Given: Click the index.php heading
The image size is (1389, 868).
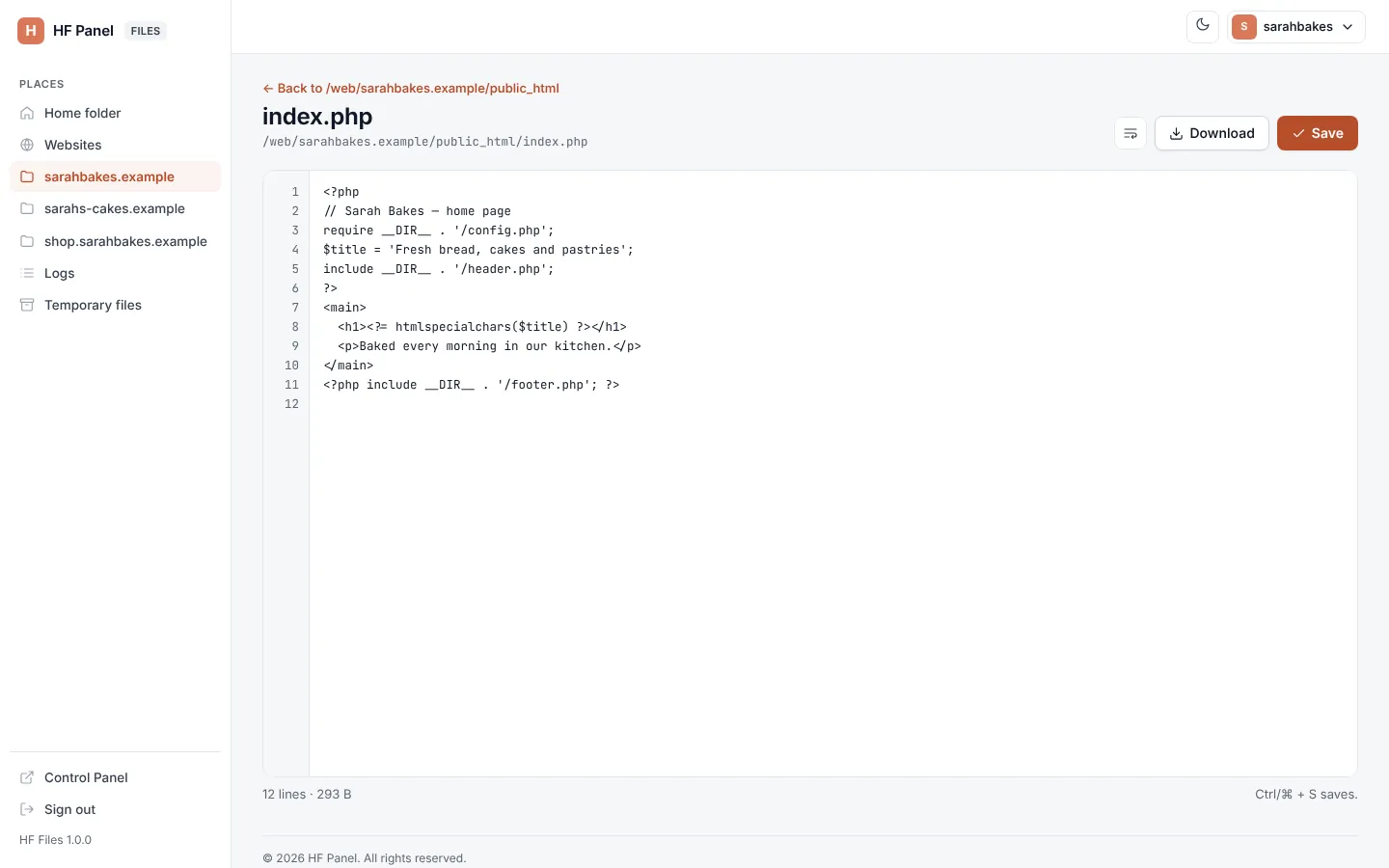Looking at the screenshot, I should point(317,117).
